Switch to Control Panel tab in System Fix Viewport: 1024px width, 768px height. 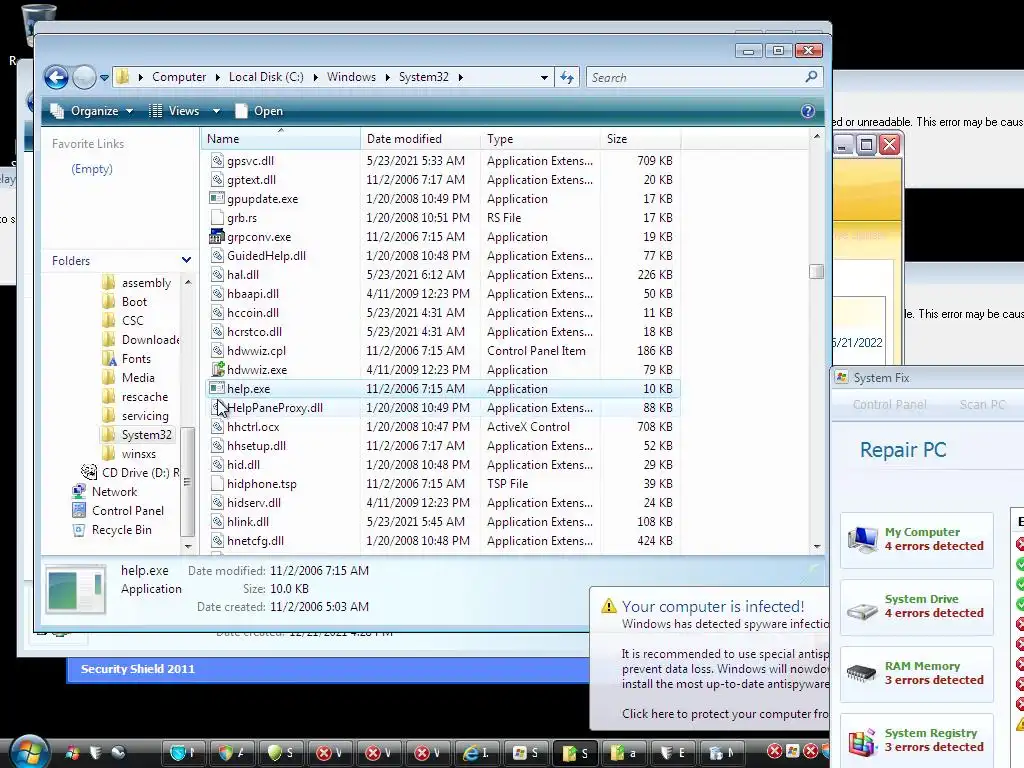click(x=889, y=404)
